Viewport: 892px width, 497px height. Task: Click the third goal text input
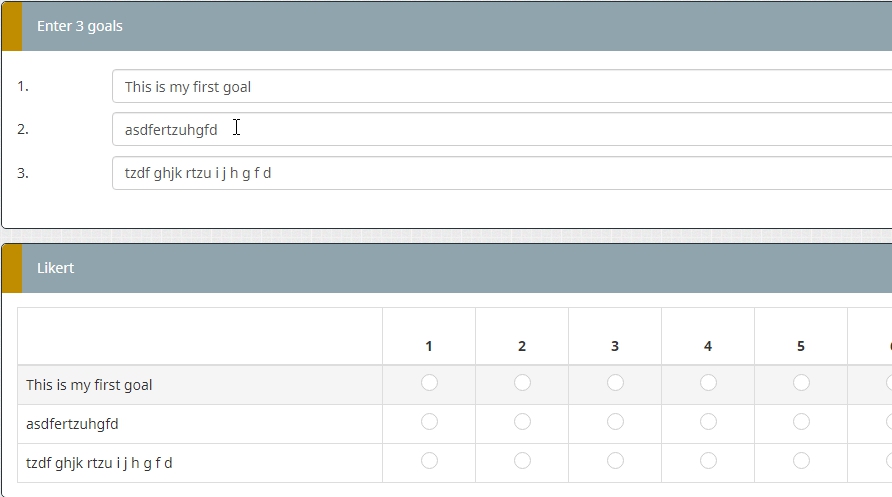[x=500, y=173]
